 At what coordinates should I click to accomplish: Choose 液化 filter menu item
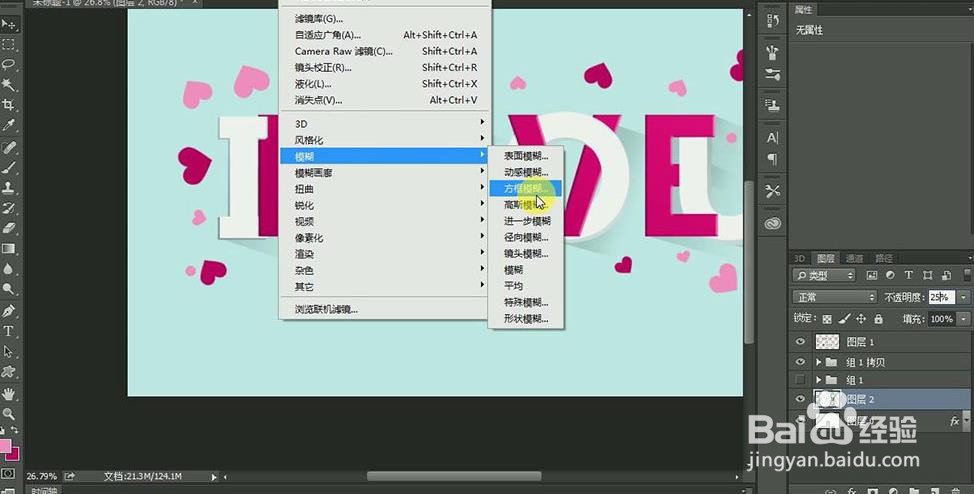coord(384,84)
